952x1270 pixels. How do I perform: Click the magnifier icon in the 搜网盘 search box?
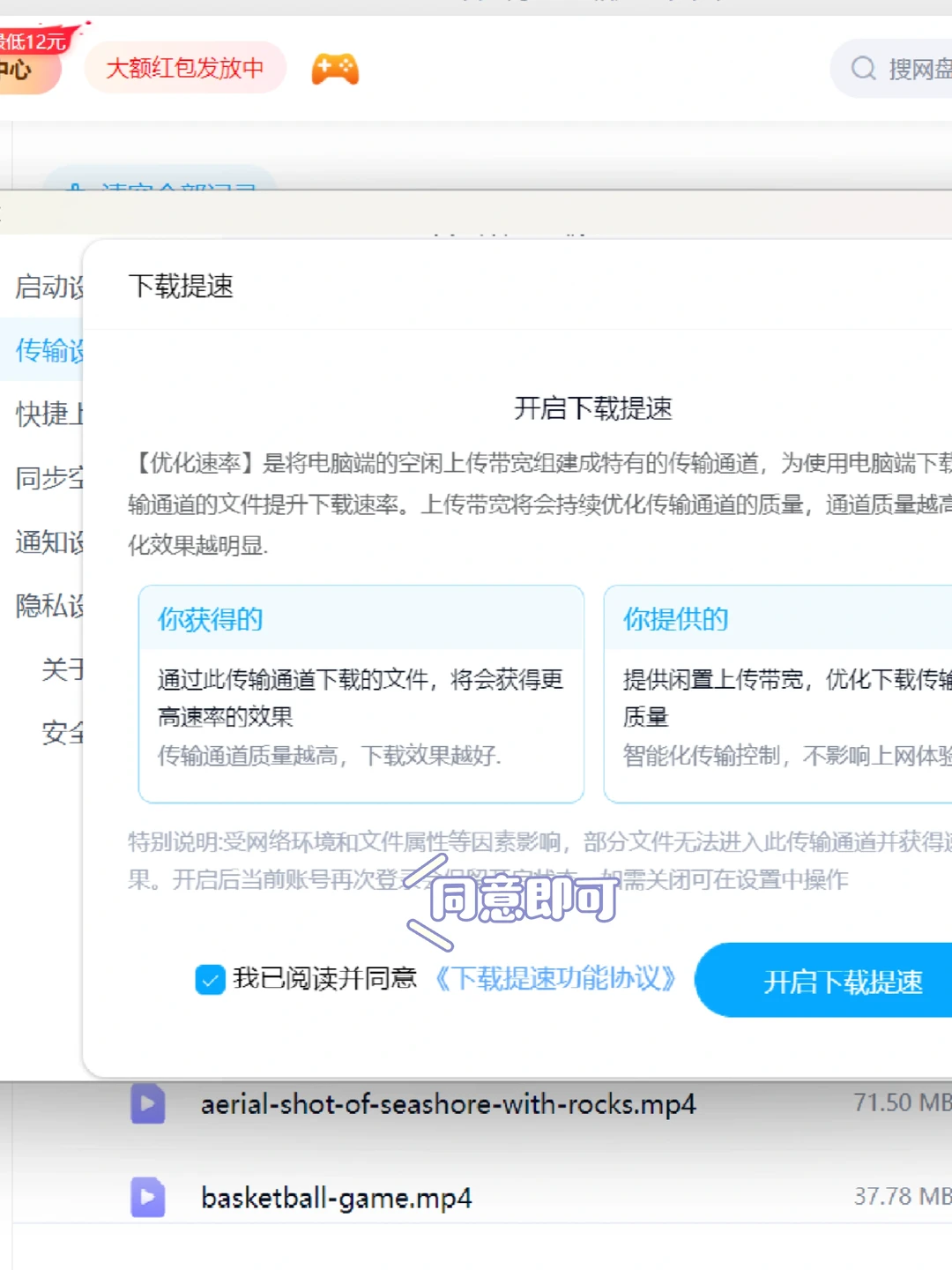pos(862,70)
